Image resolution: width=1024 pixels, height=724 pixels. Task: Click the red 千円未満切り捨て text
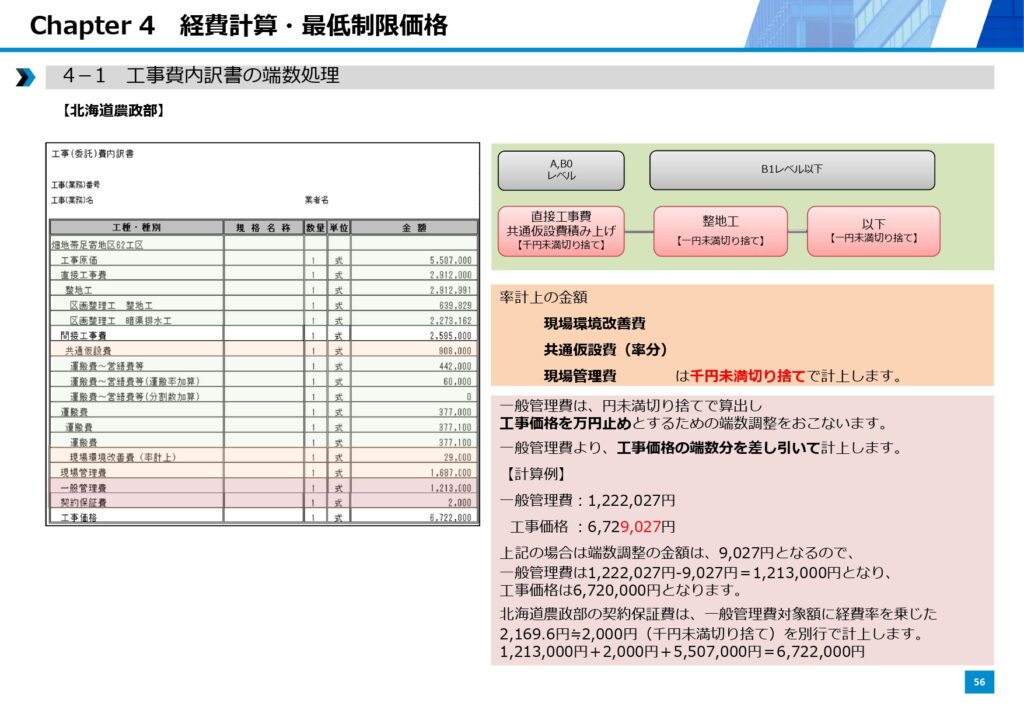point(748,376)
